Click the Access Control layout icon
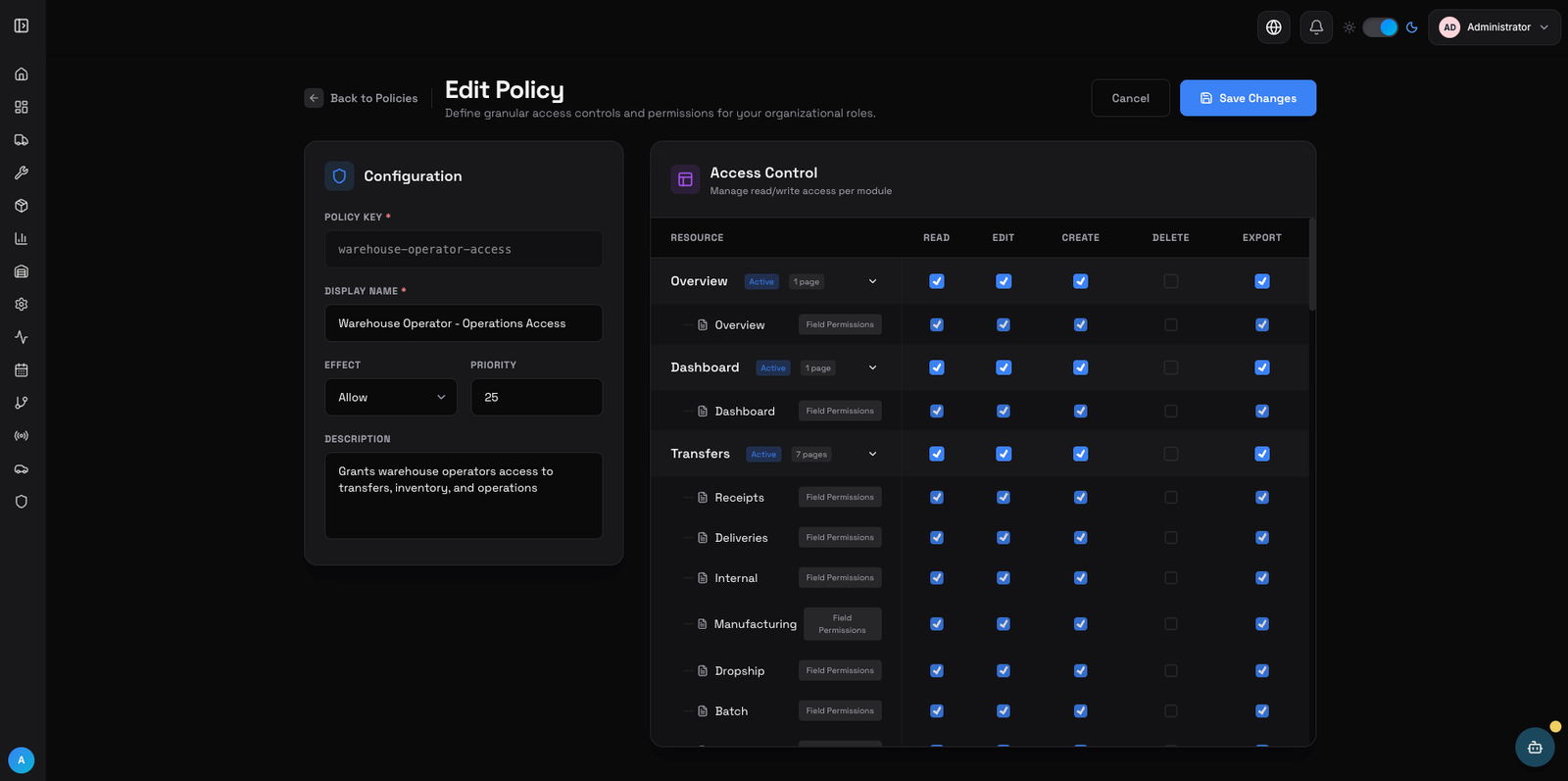The image size is (1568, 781). (x=686, y=179)
